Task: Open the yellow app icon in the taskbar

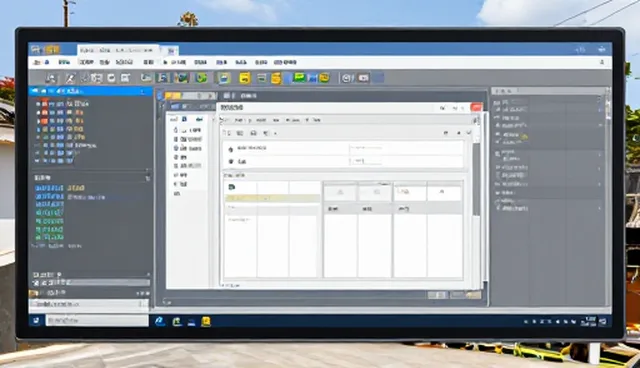Action: coord(206,321)
